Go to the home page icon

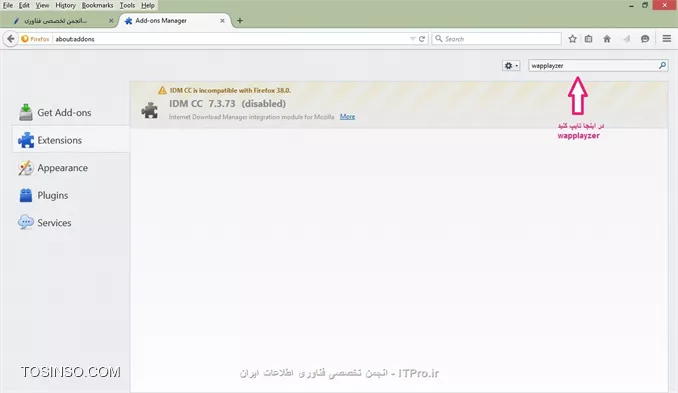coord(607,39)
